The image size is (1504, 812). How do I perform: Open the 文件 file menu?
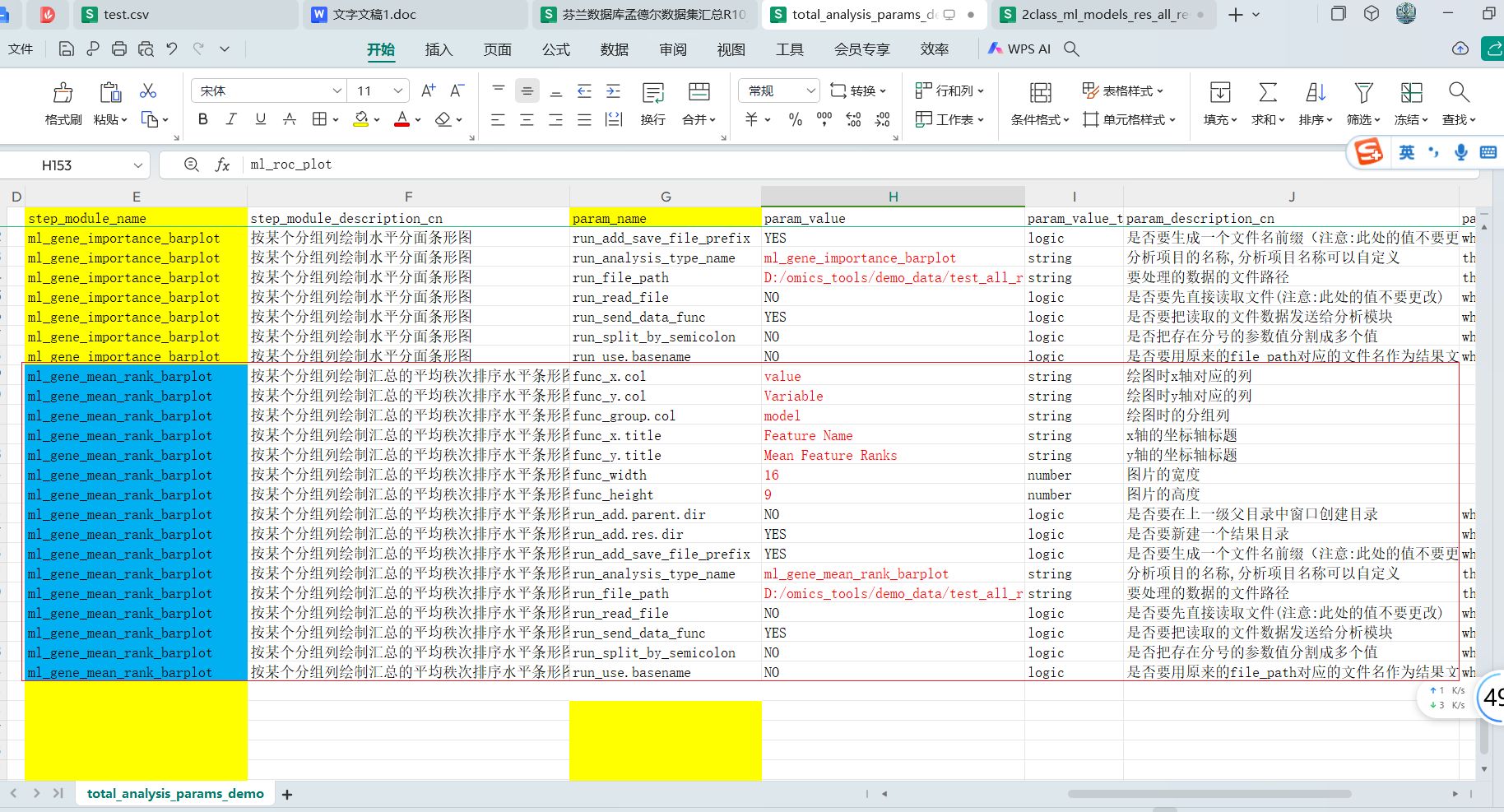click(x=21, y=49)
